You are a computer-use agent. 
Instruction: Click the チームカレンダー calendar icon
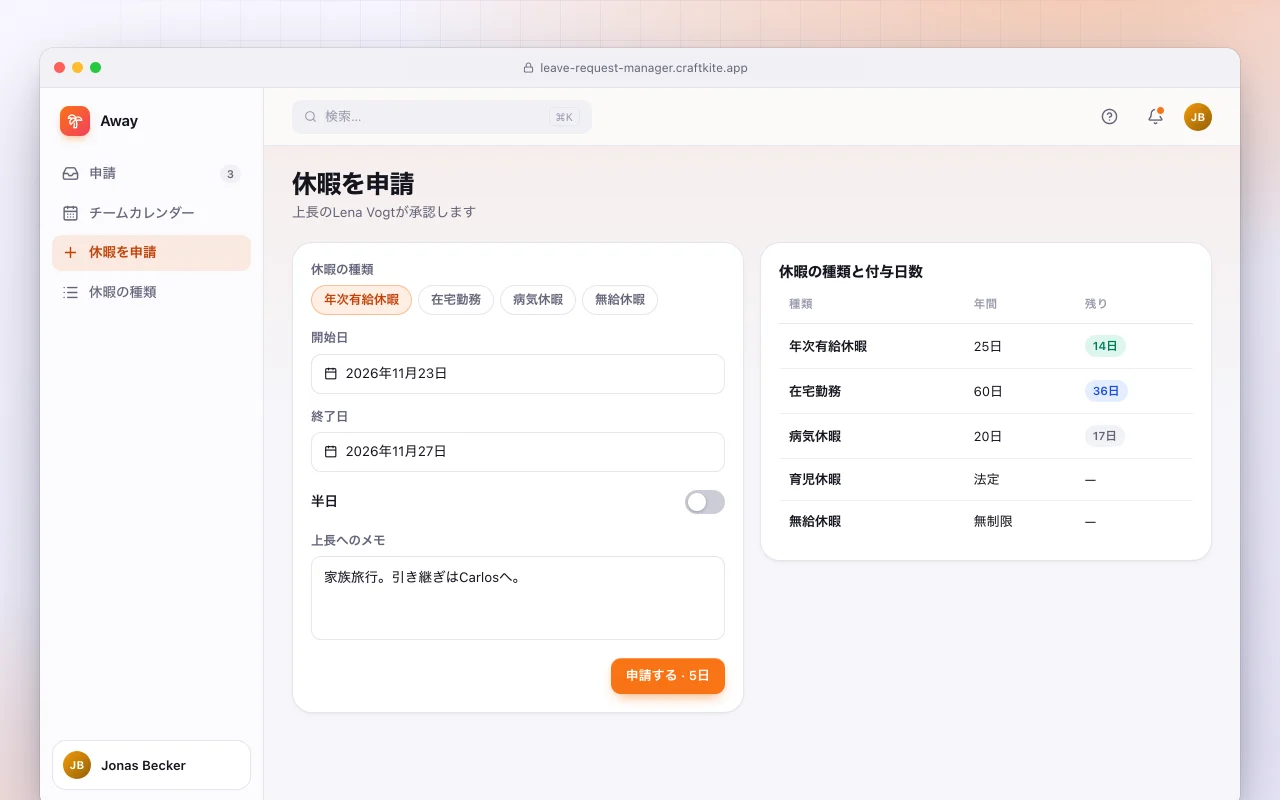pos(70,213)
